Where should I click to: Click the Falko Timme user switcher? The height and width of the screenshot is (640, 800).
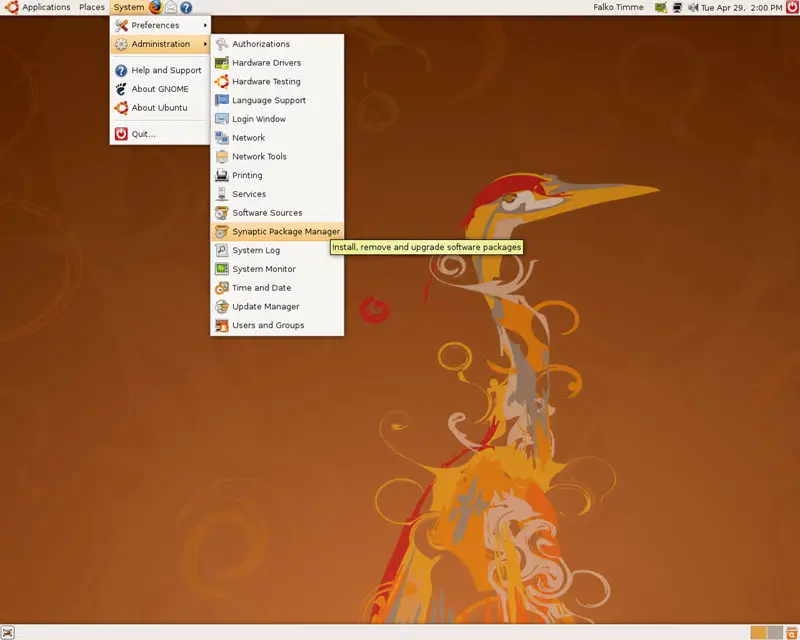(x=618, y=7)
